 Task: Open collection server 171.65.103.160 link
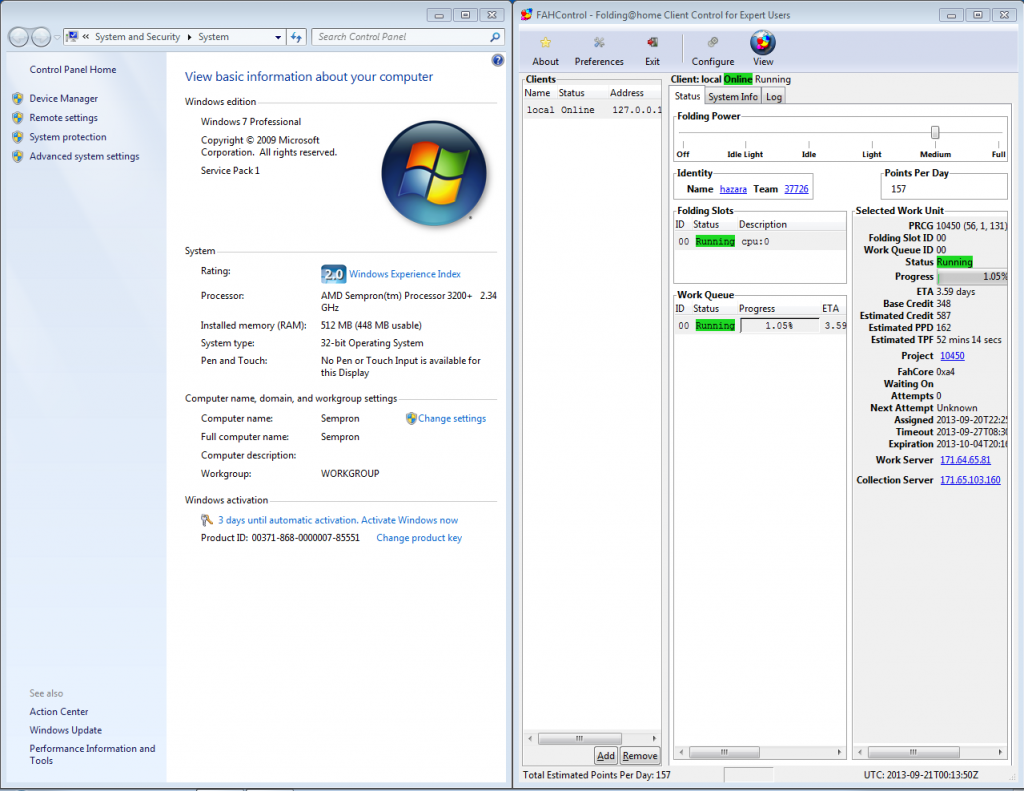click(x=970, y=480)
